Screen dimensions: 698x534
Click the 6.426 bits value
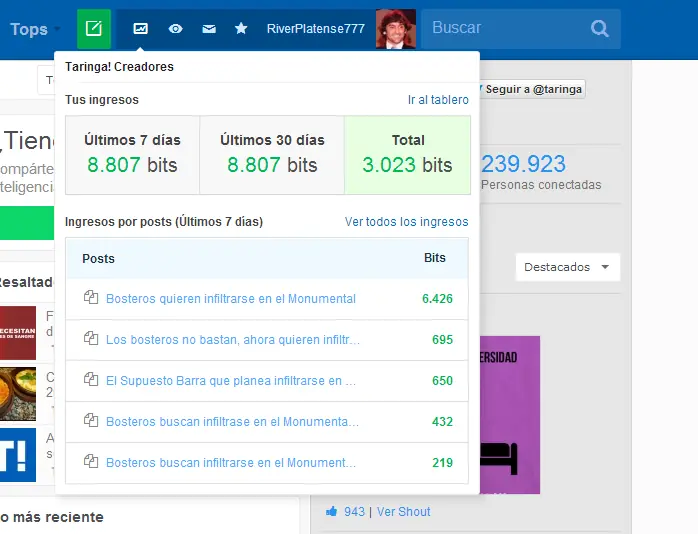click(x=437, y=299)
